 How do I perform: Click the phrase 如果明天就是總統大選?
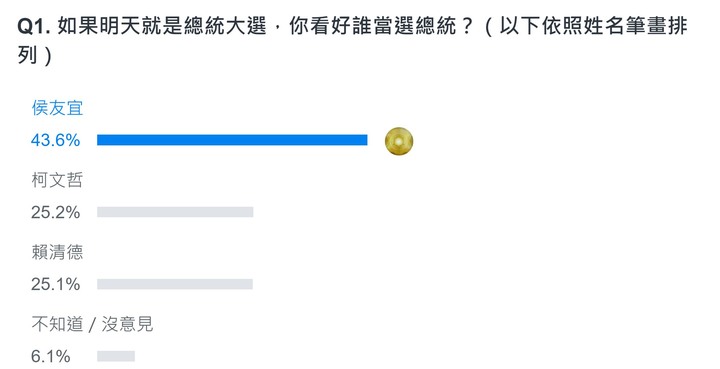(162, 27)
